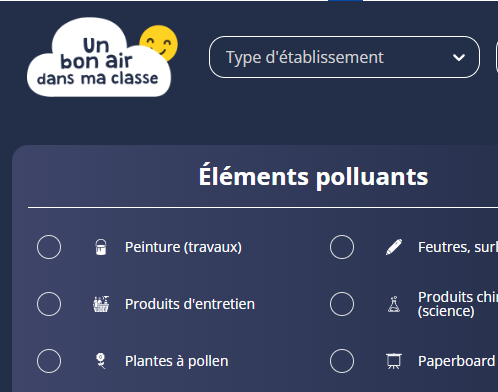
Task: Select the Feutres radio button
Action: [x=342, y=247]
